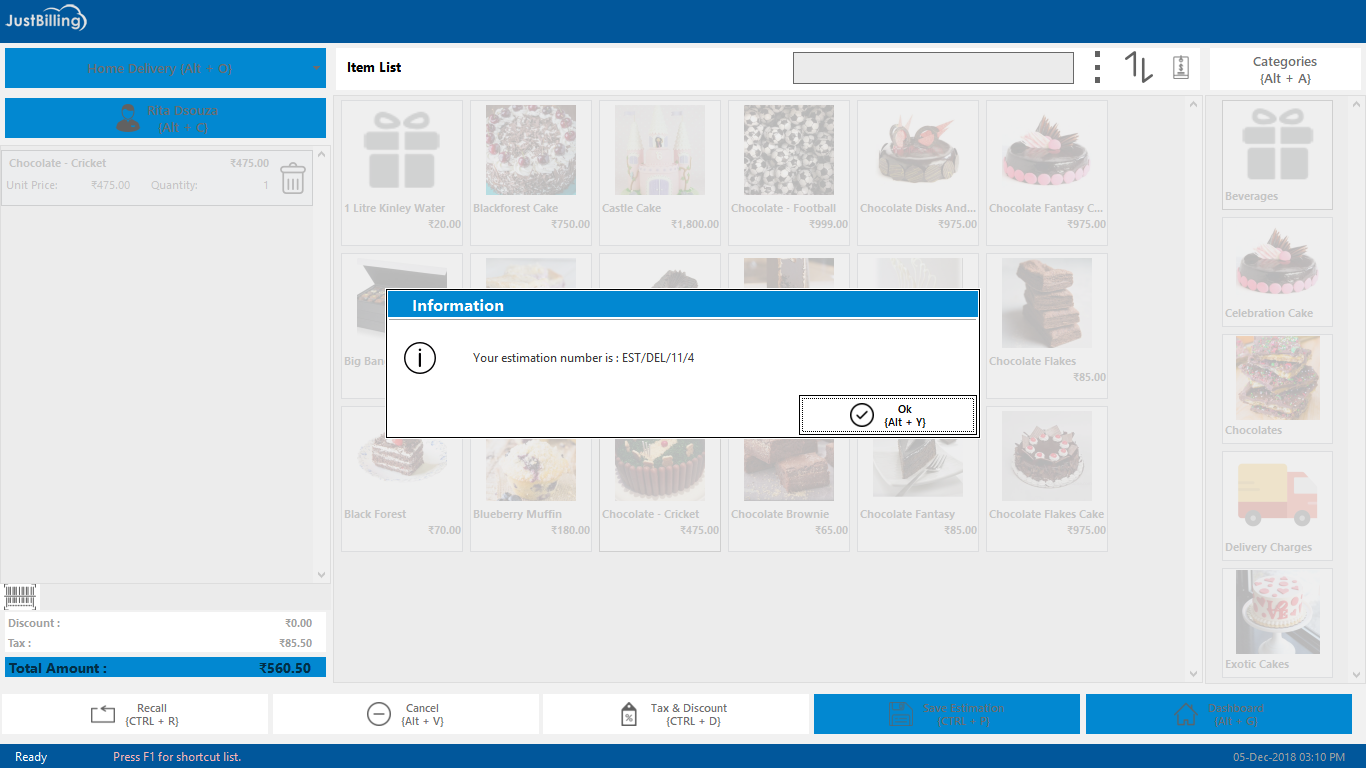Click the search field in the Item List

933,68
